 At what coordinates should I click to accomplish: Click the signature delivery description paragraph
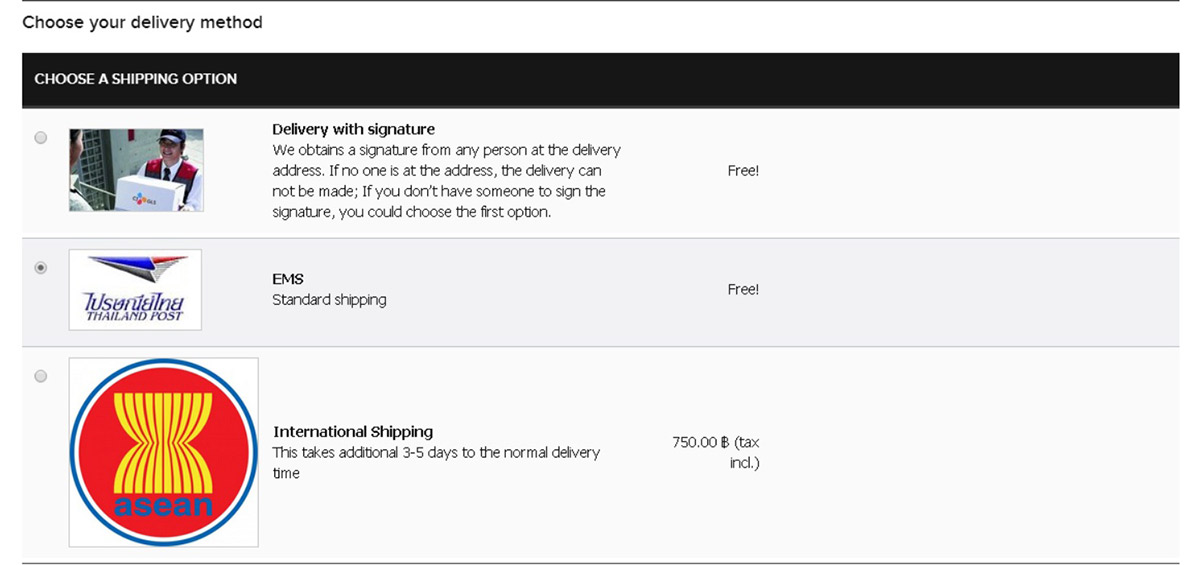click(447, 181)
